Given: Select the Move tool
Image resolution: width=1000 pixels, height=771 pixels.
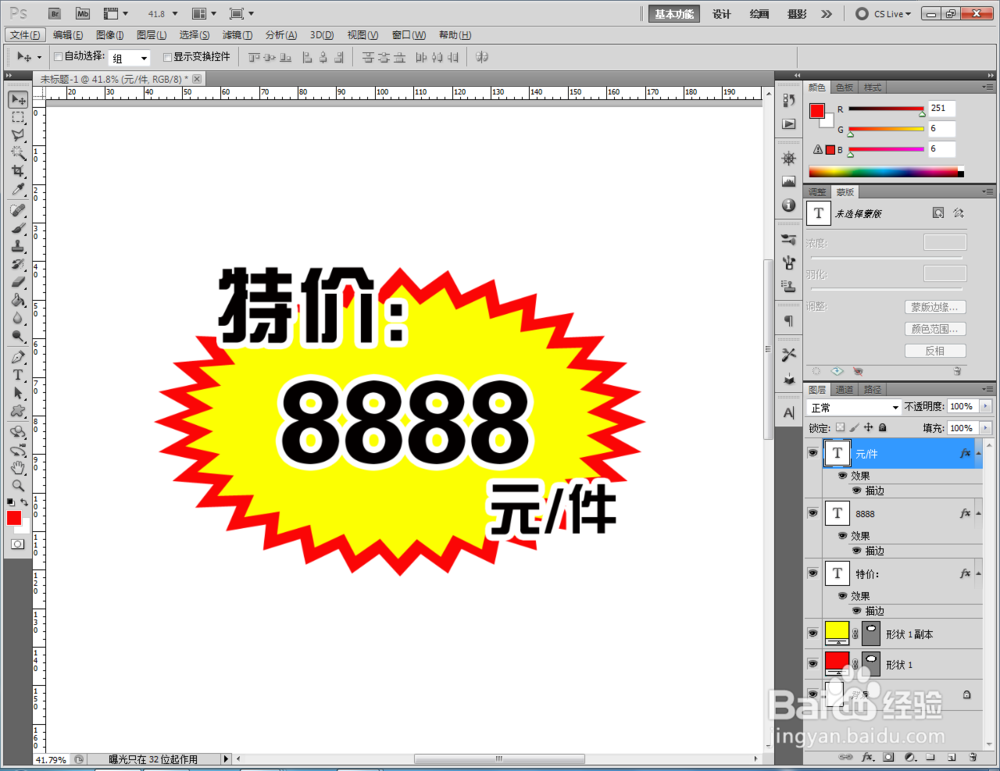Looking at the screenshot, I should point(17,99).
